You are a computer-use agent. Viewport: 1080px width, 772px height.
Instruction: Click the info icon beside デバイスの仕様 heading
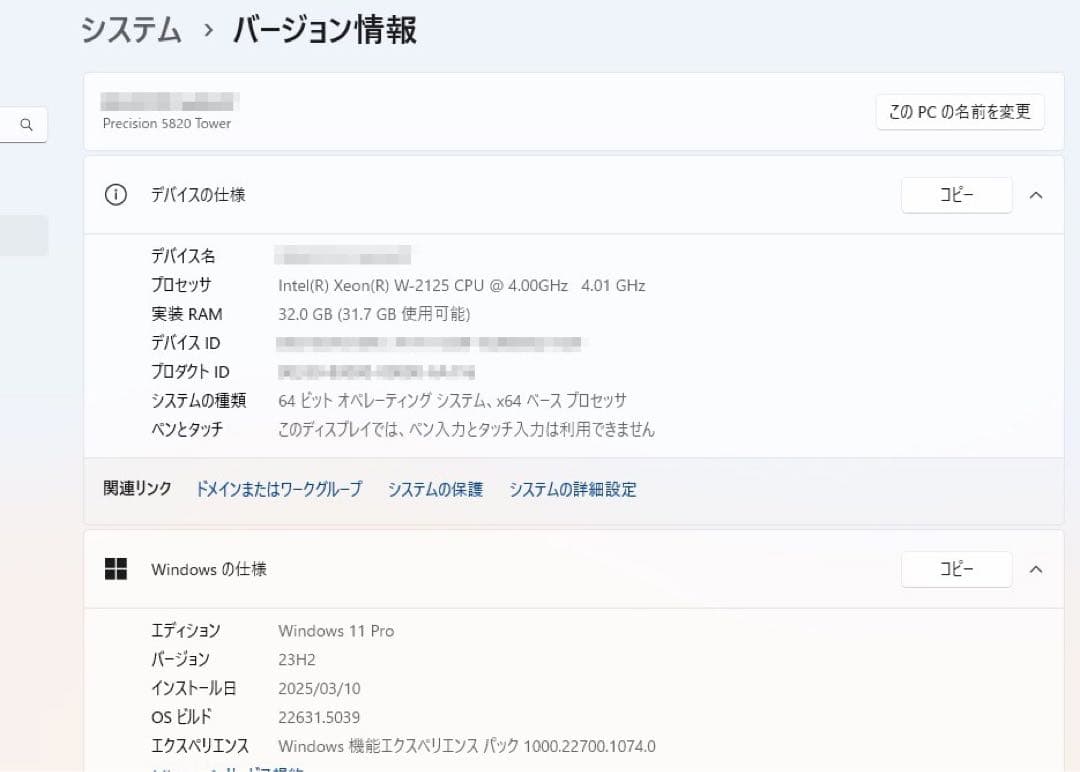click(115, 195)
